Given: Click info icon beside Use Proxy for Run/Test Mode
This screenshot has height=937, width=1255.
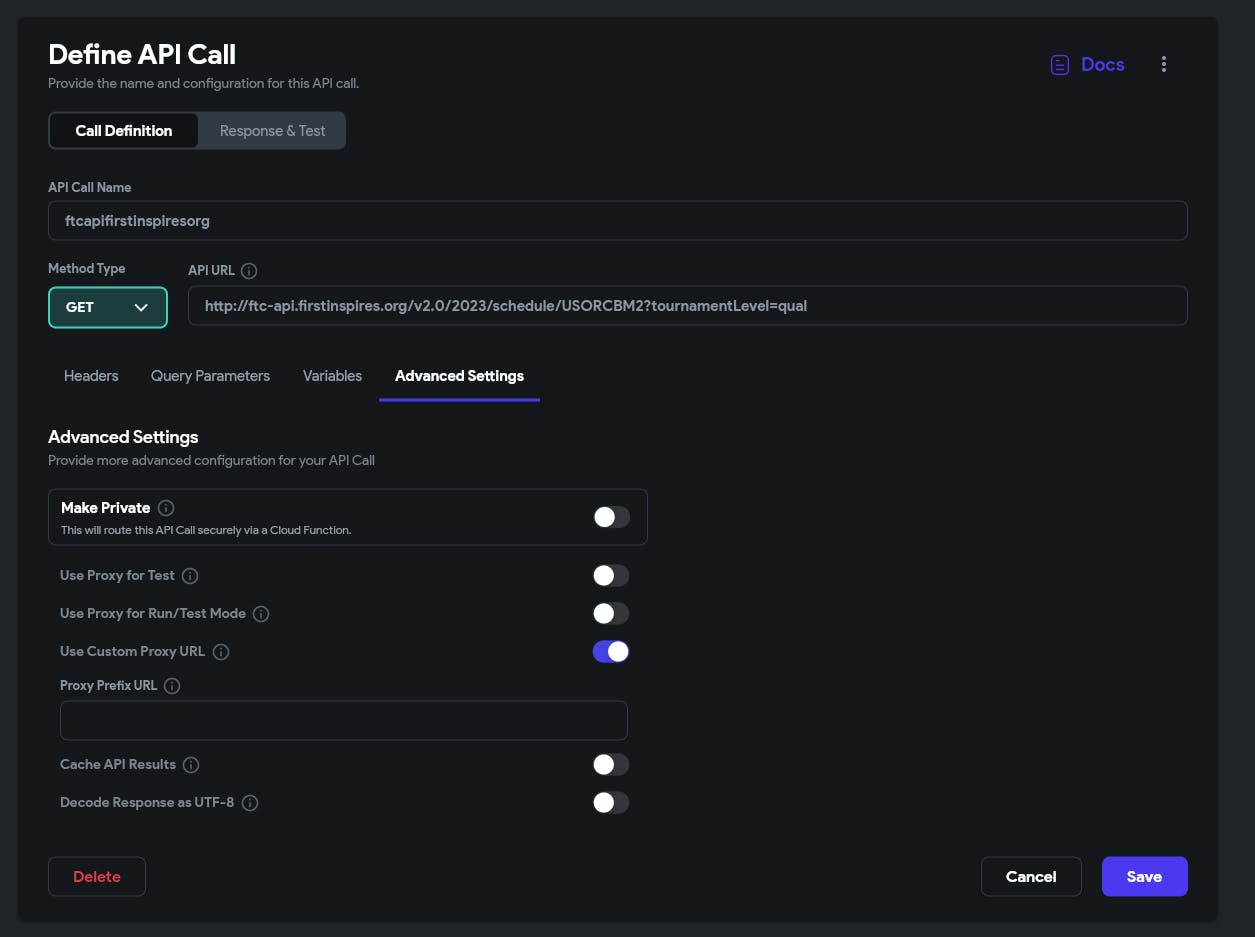Looking at the screenshot, I should 261,614.
